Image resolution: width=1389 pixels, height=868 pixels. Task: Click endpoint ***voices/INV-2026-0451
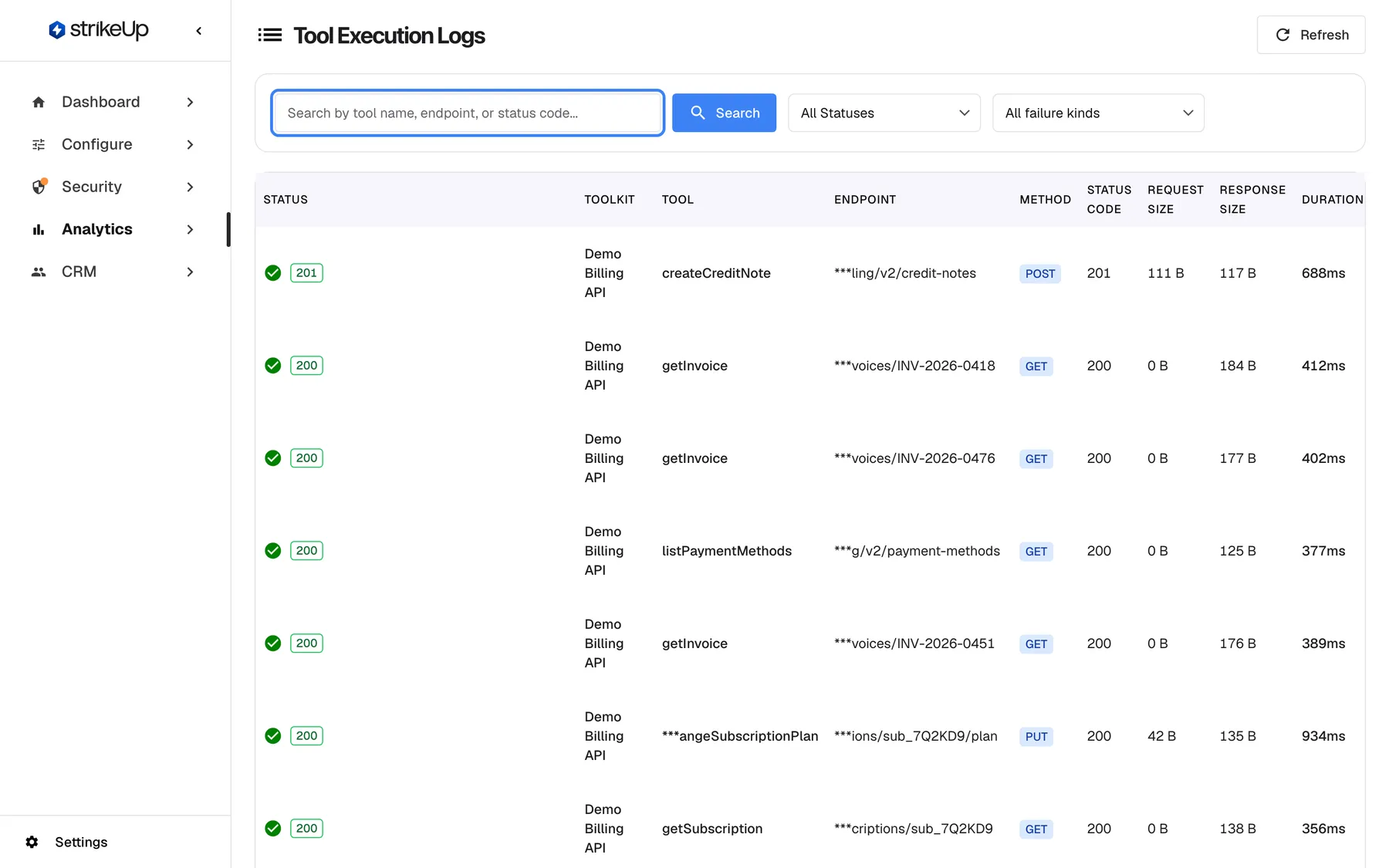point(914,643)
